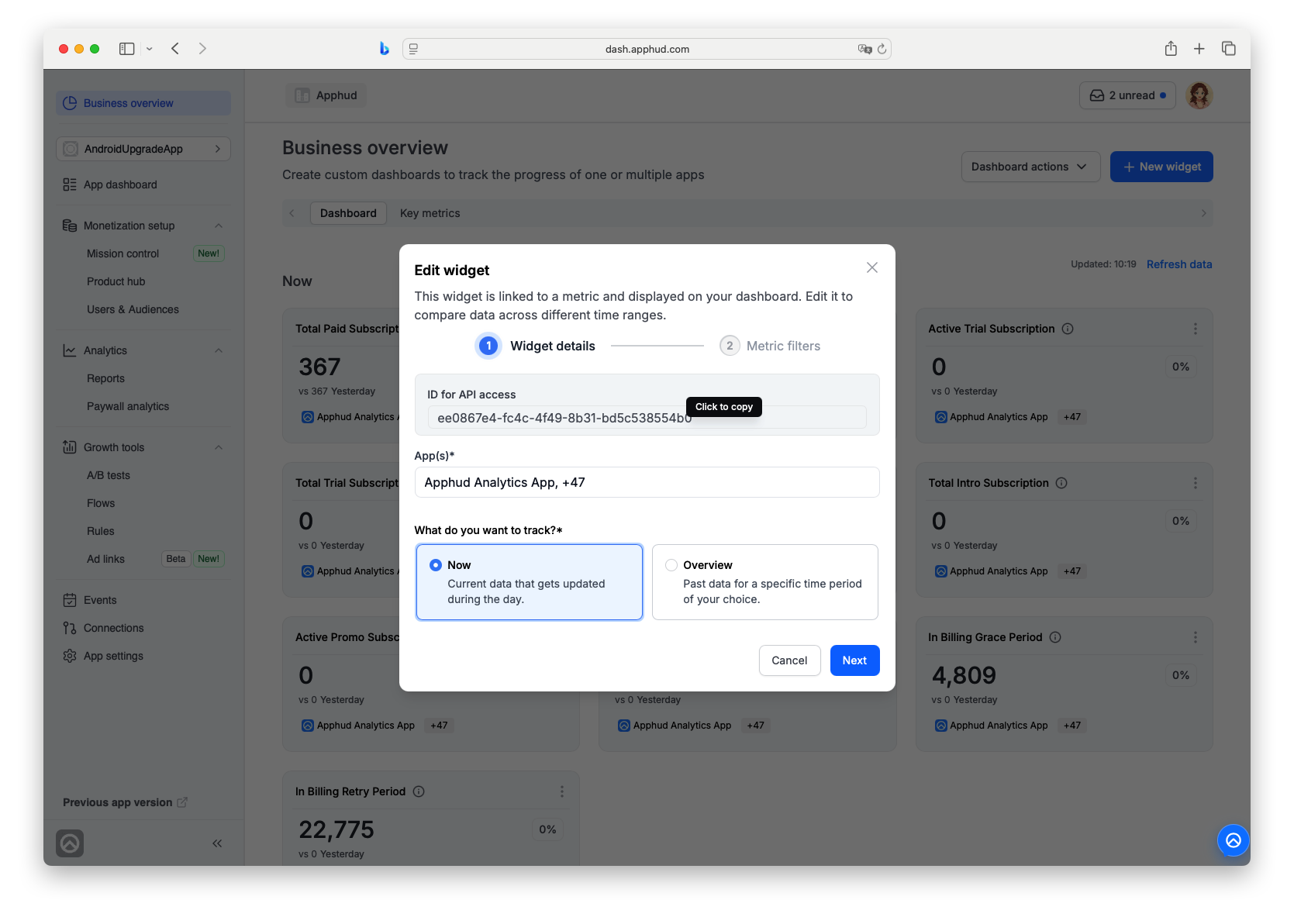Click the Growth tools icon

pyautogui.click(x=70, y=447)
